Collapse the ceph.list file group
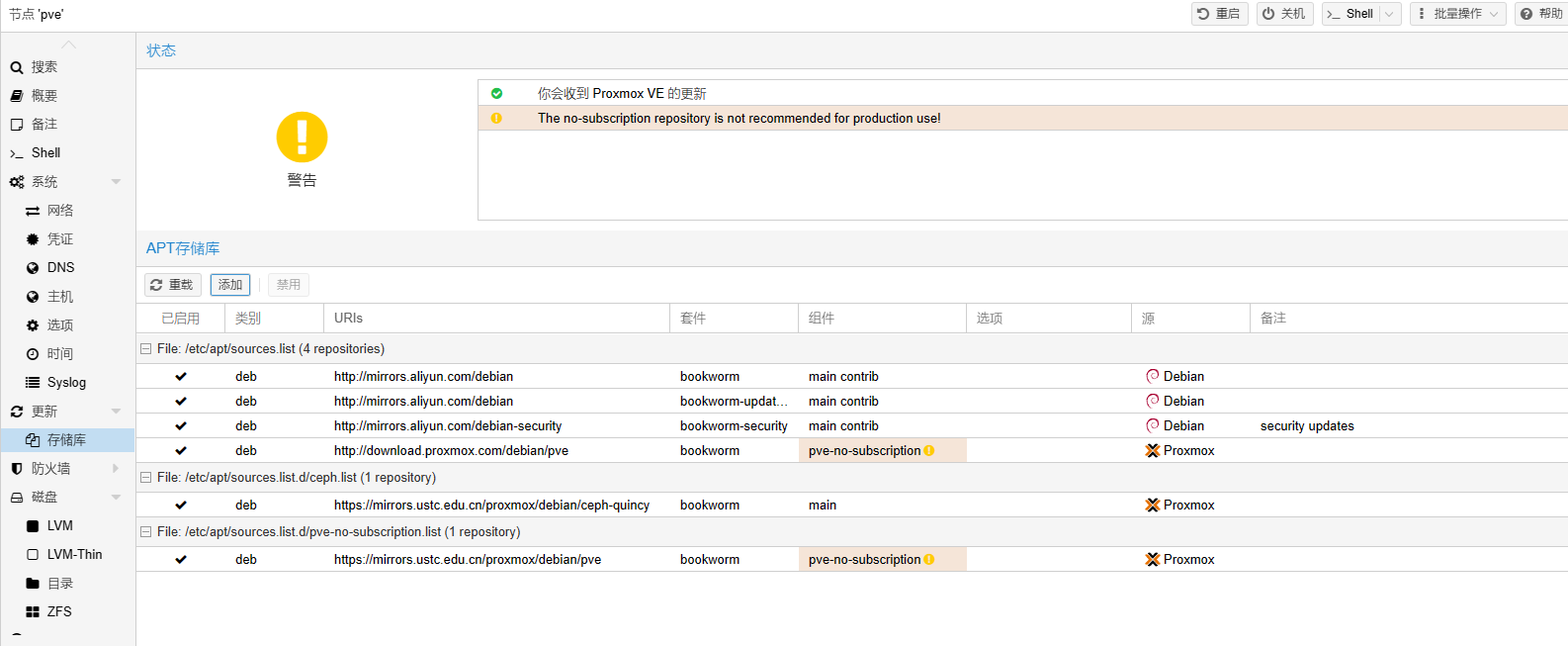The width and height of the screenshot is (1568, 646). click(x=146, y=478)
